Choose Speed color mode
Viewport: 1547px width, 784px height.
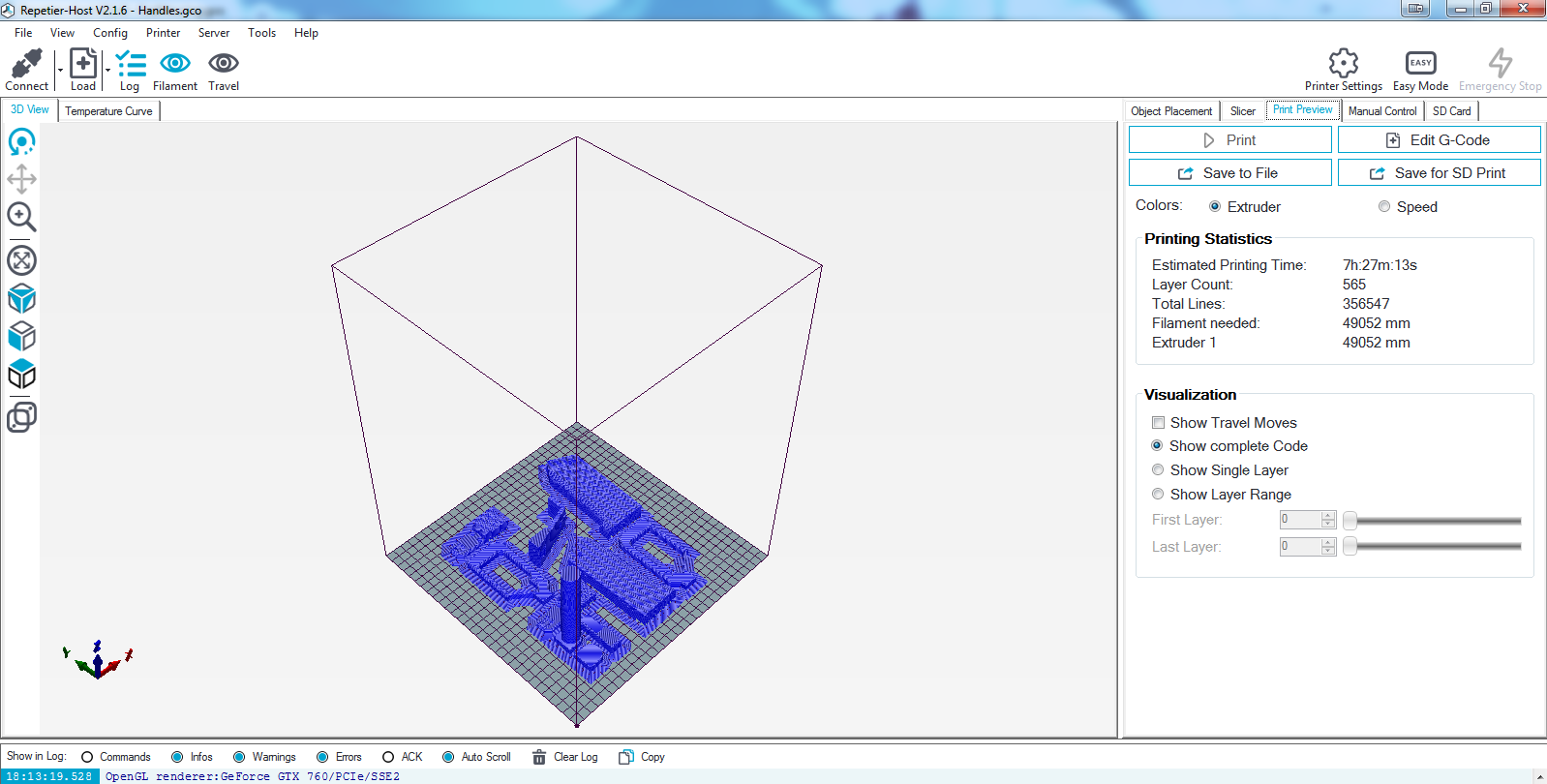(1384, 207)
